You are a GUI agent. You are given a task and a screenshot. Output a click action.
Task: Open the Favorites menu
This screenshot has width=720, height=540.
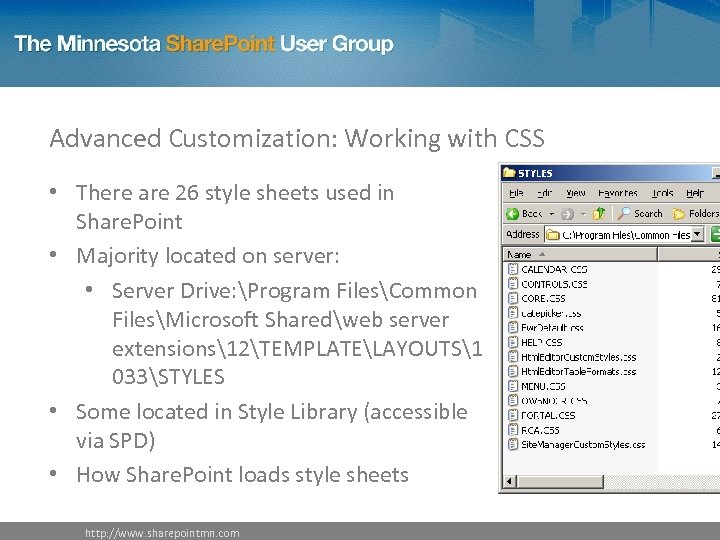[x=618, y=193]
